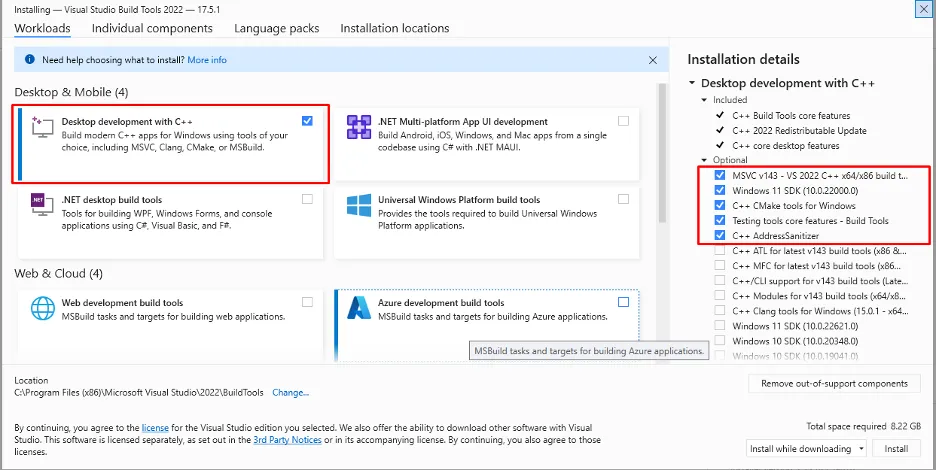Click the Desktop & Mobile (4) heading
Image resolution: width=936 pixels, height=470 pixels.
(x=71, y=92)
